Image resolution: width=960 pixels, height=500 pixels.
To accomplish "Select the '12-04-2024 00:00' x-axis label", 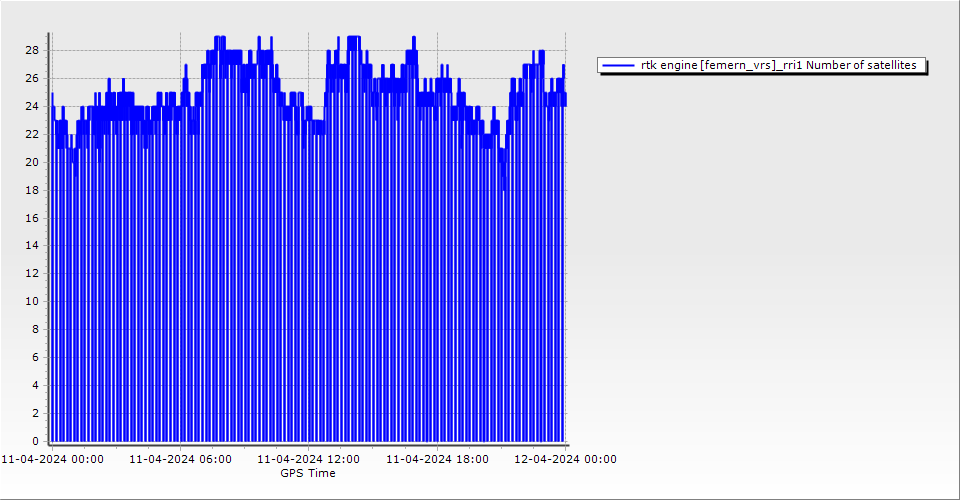I will [x=565, y=459].
